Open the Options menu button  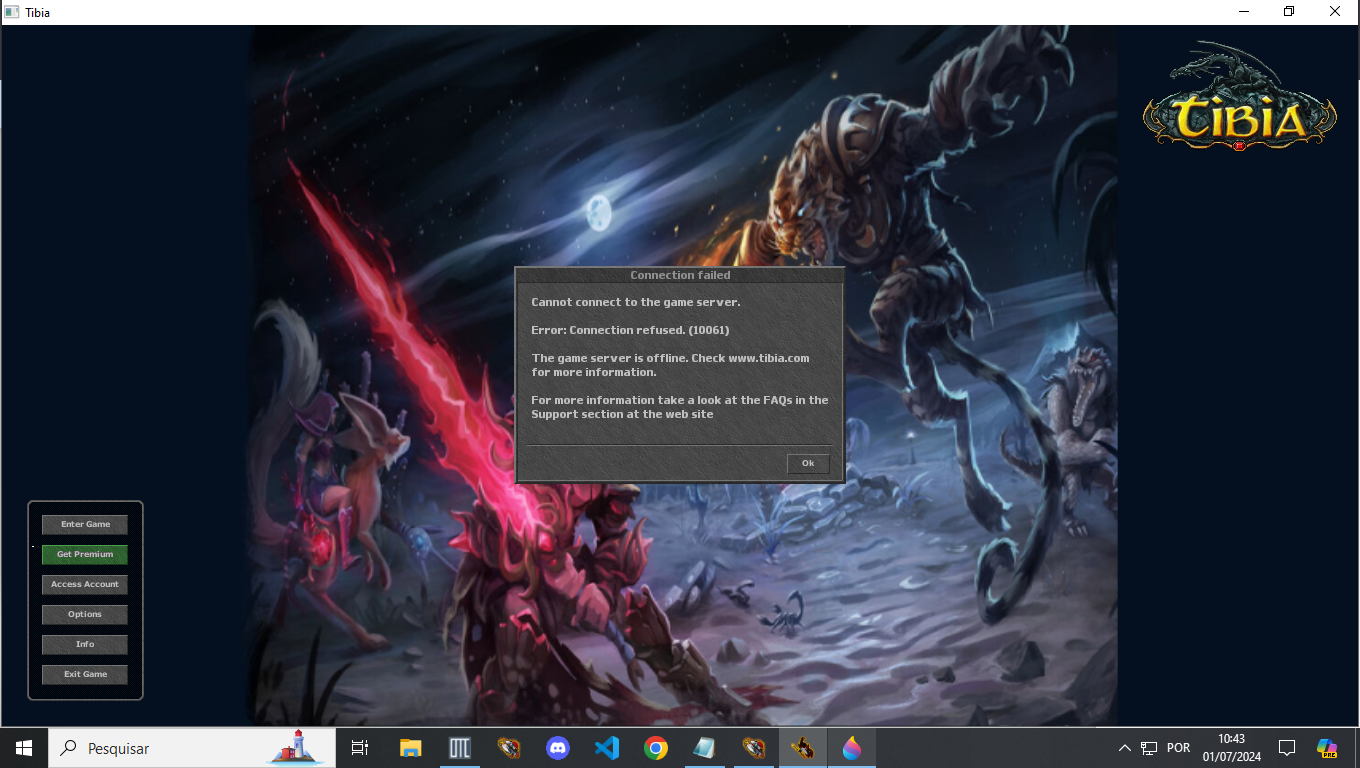tap(85, 614)
